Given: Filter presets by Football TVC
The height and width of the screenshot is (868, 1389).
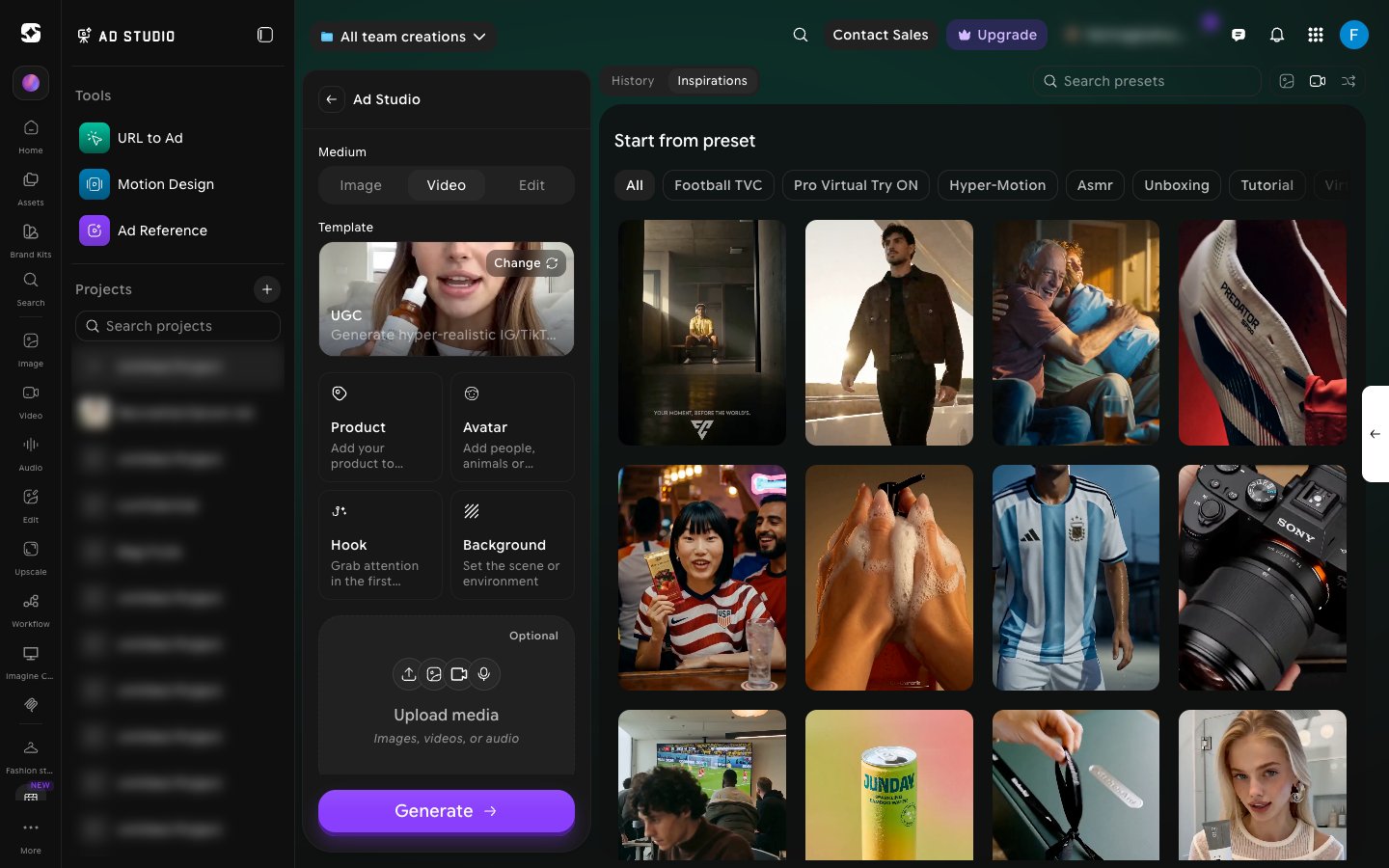Looking at the screenshot, I should pyautogui.click(x=719, y=185).
